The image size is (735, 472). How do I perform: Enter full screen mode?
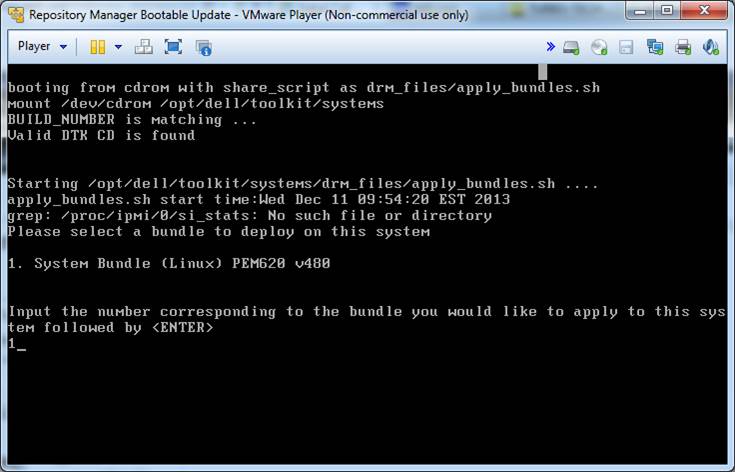173,47
